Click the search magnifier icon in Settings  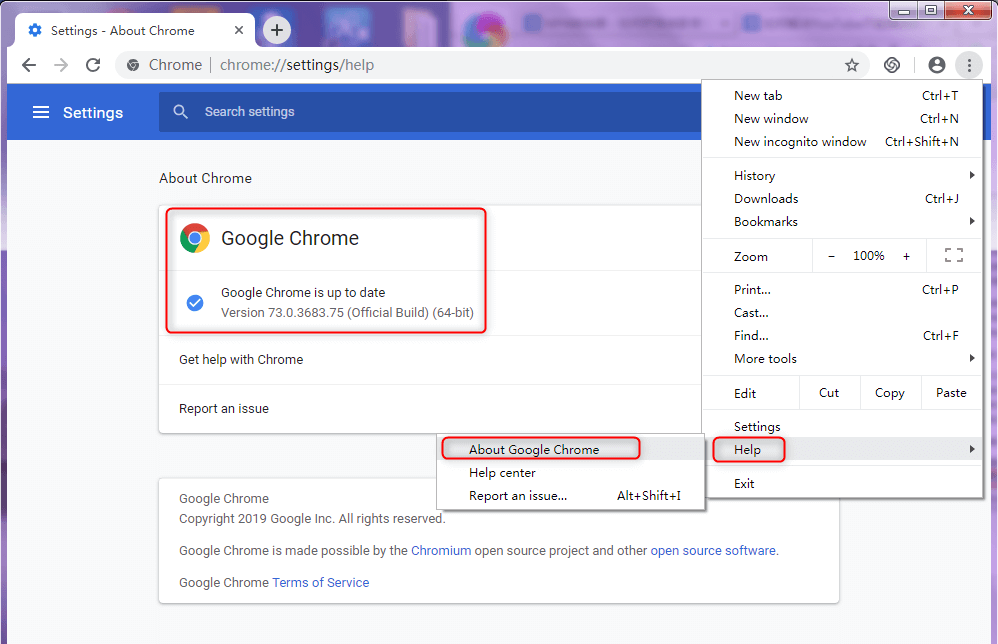181,112
